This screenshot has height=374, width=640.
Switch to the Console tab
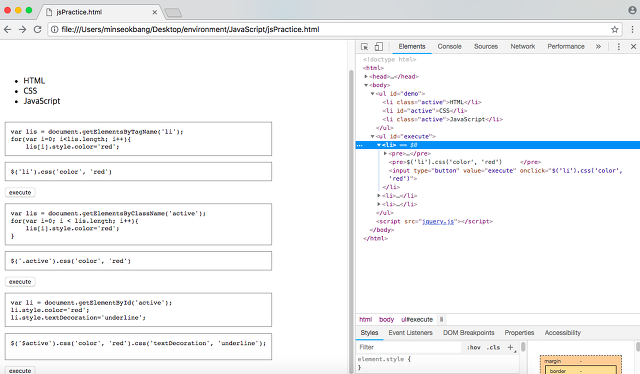tap(449, 47)
